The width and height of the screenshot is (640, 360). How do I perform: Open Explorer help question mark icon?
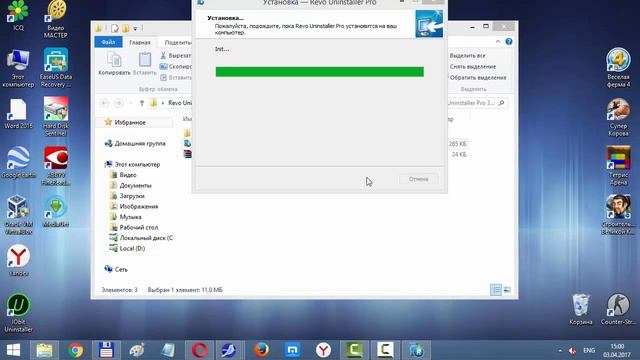click(509, 42)
